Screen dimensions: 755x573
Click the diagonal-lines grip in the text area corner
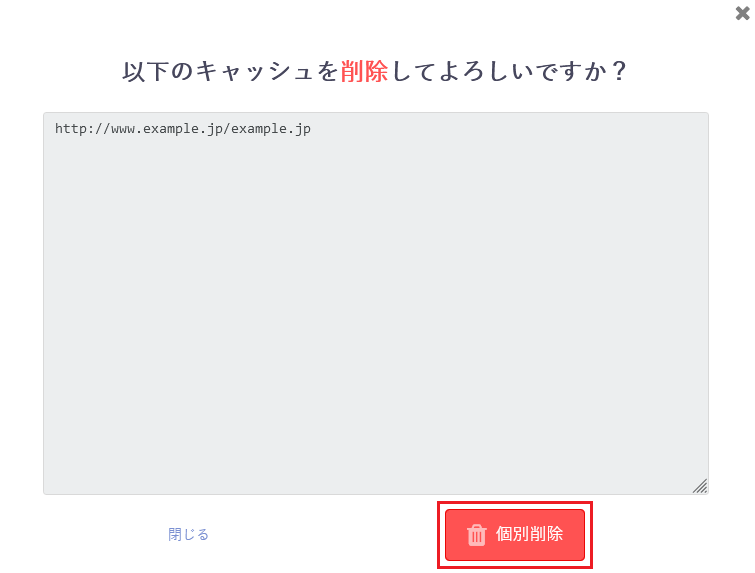point(700,486)
